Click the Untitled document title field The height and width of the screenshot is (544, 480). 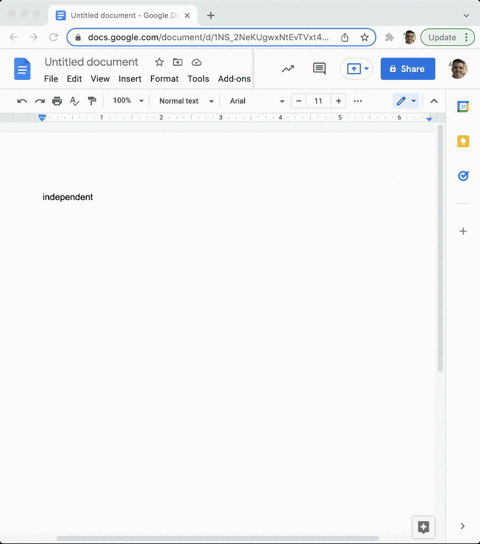pos(91,62)
